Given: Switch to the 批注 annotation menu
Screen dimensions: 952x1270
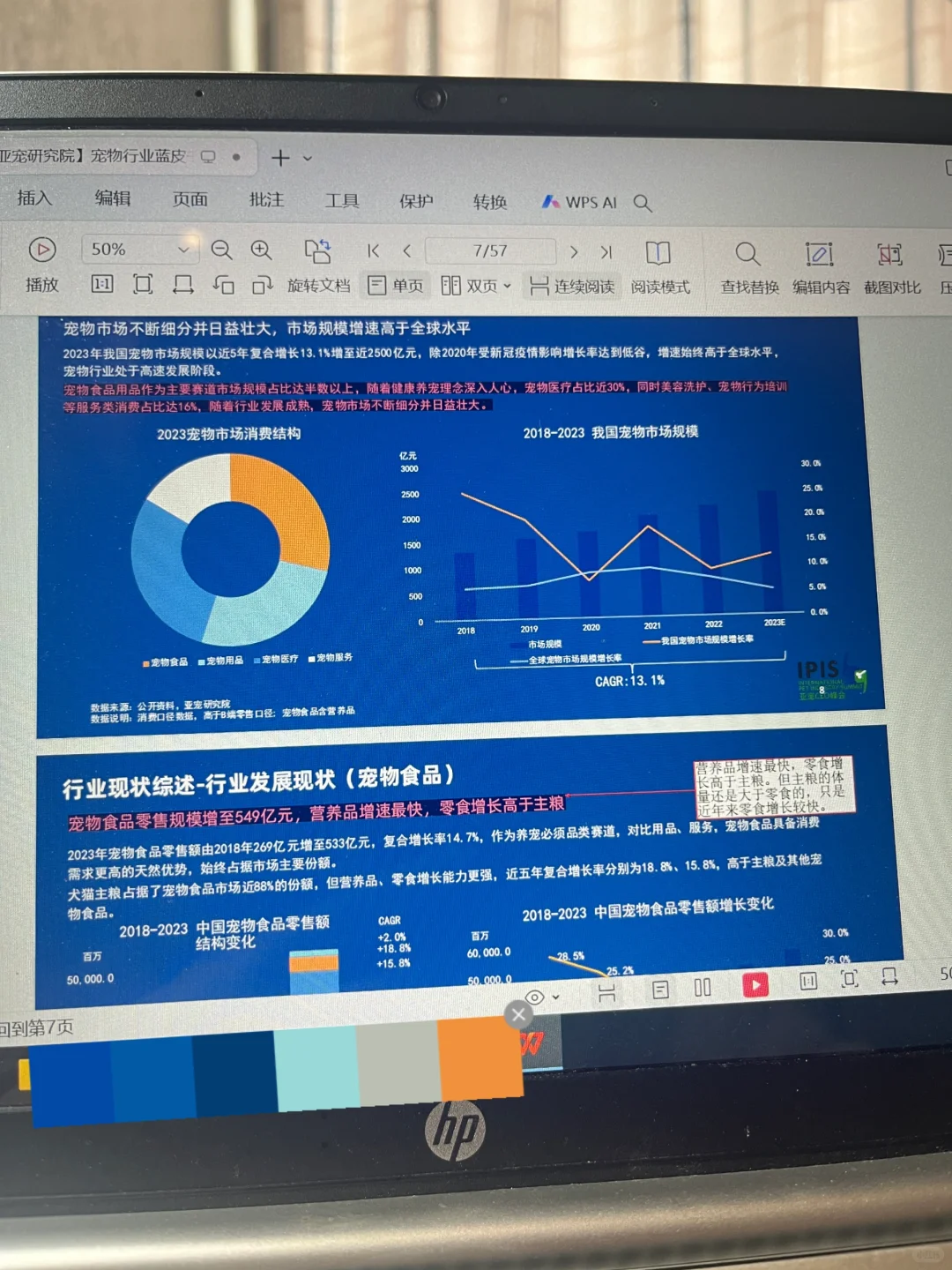Looking at the screenshot, I should point(266,201).
